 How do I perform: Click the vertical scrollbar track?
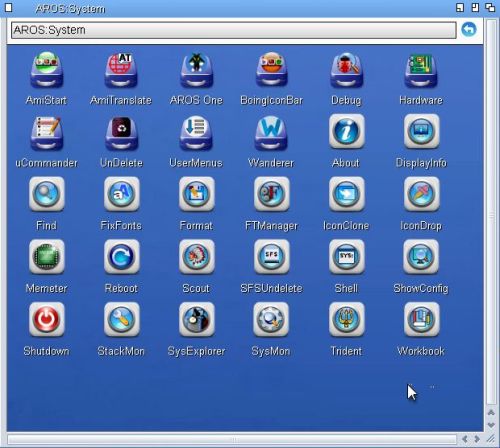(x=491, y=213)
